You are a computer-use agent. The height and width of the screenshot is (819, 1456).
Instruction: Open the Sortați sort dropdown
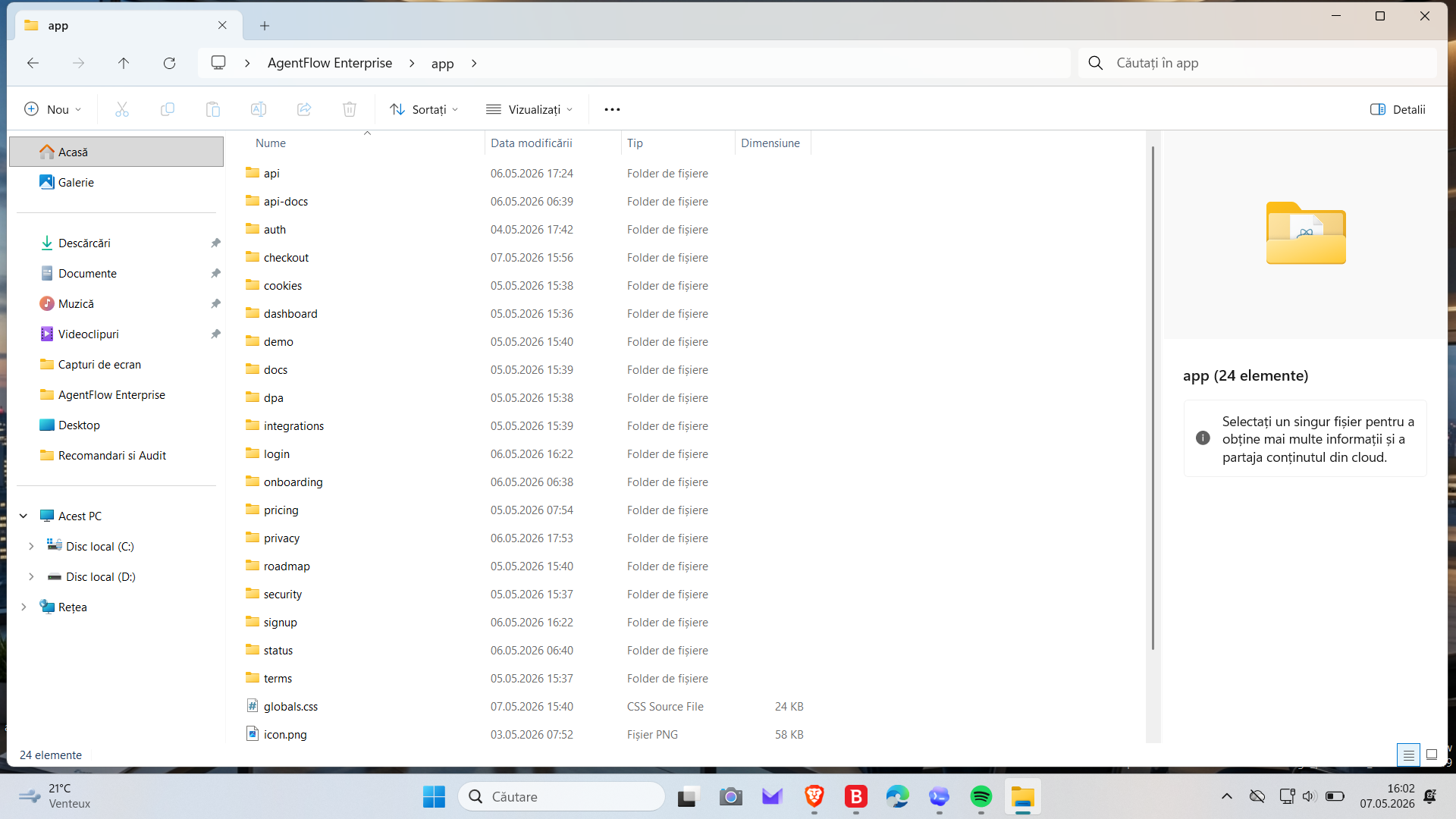(424, 109)
